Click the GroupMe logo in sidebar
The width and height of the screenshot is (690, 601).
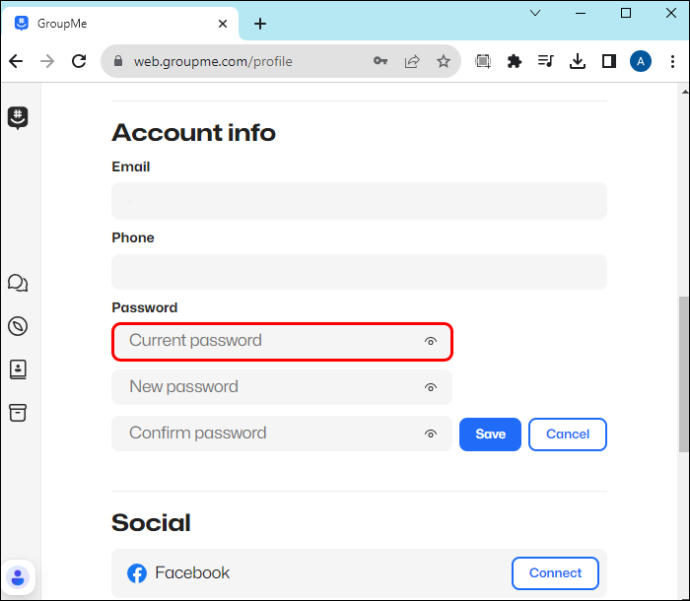[18, 118]
